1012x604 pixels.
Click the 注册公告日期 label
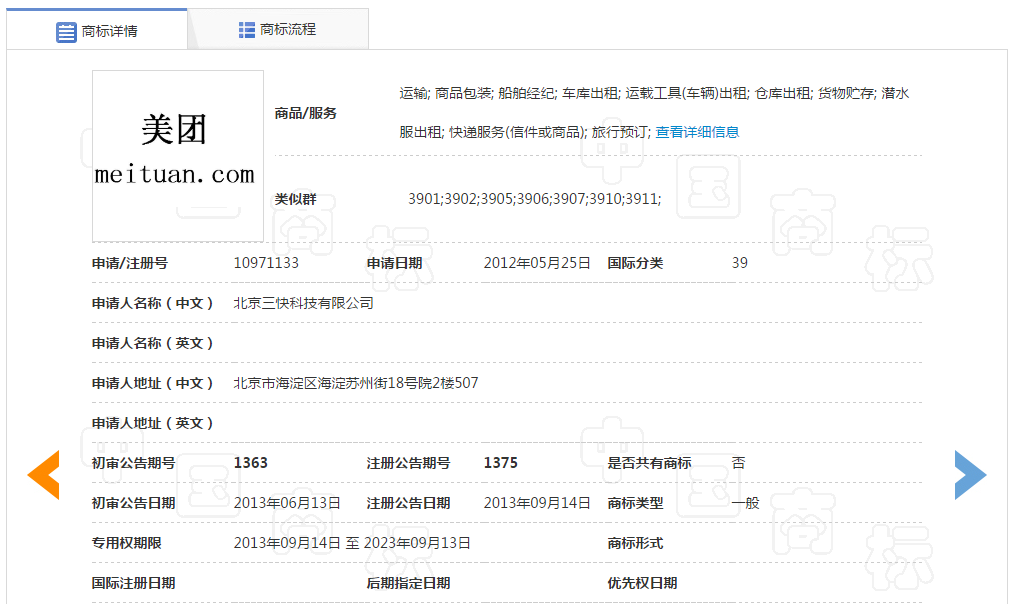point(409,503)
